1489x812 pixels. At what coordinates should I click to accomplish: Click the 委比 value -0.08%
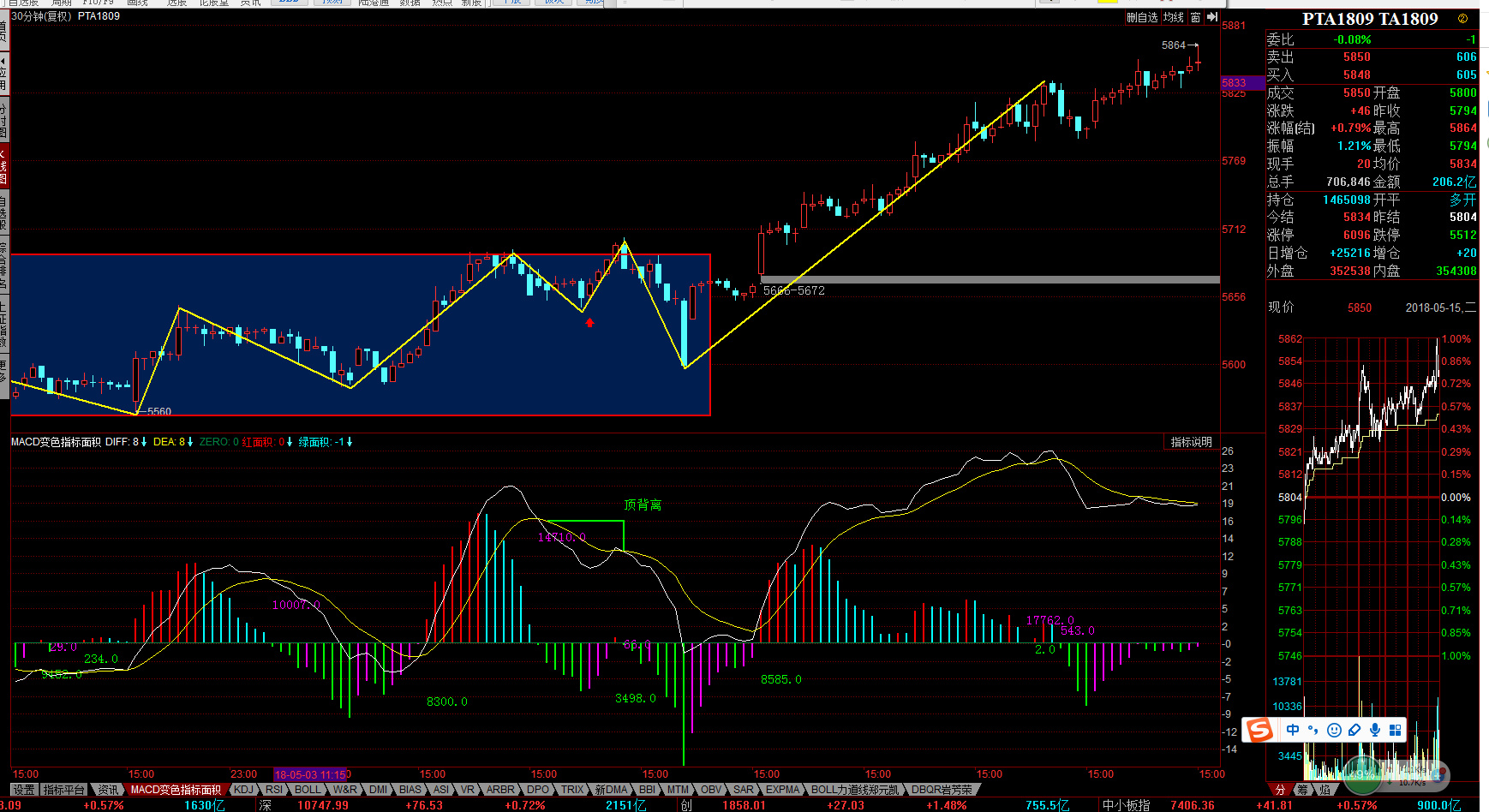pos(1352,39)
